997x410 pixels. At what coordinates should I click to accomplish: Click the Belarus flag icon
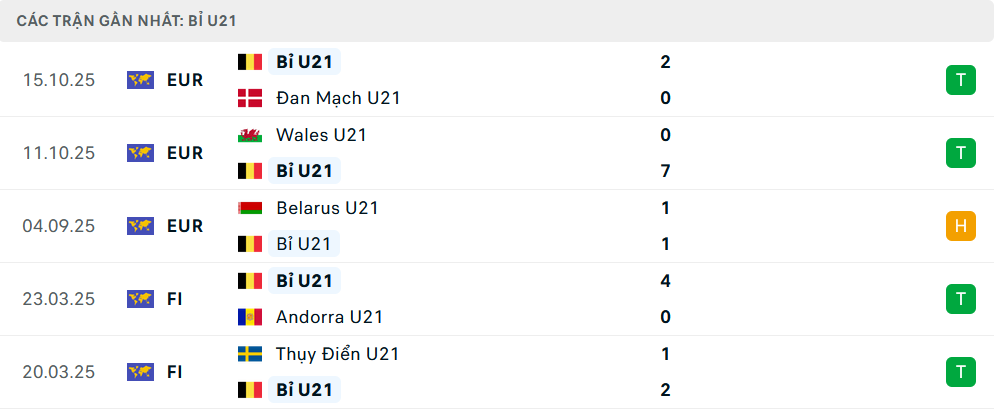249,208
